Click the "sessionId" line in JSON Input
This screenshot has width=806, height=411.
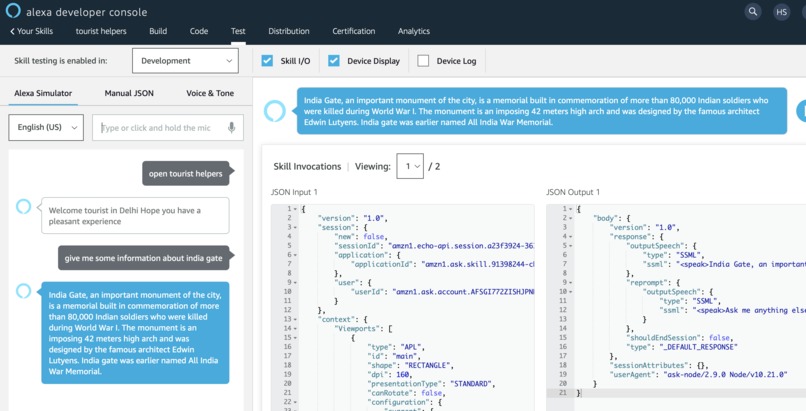coord(434,246)
